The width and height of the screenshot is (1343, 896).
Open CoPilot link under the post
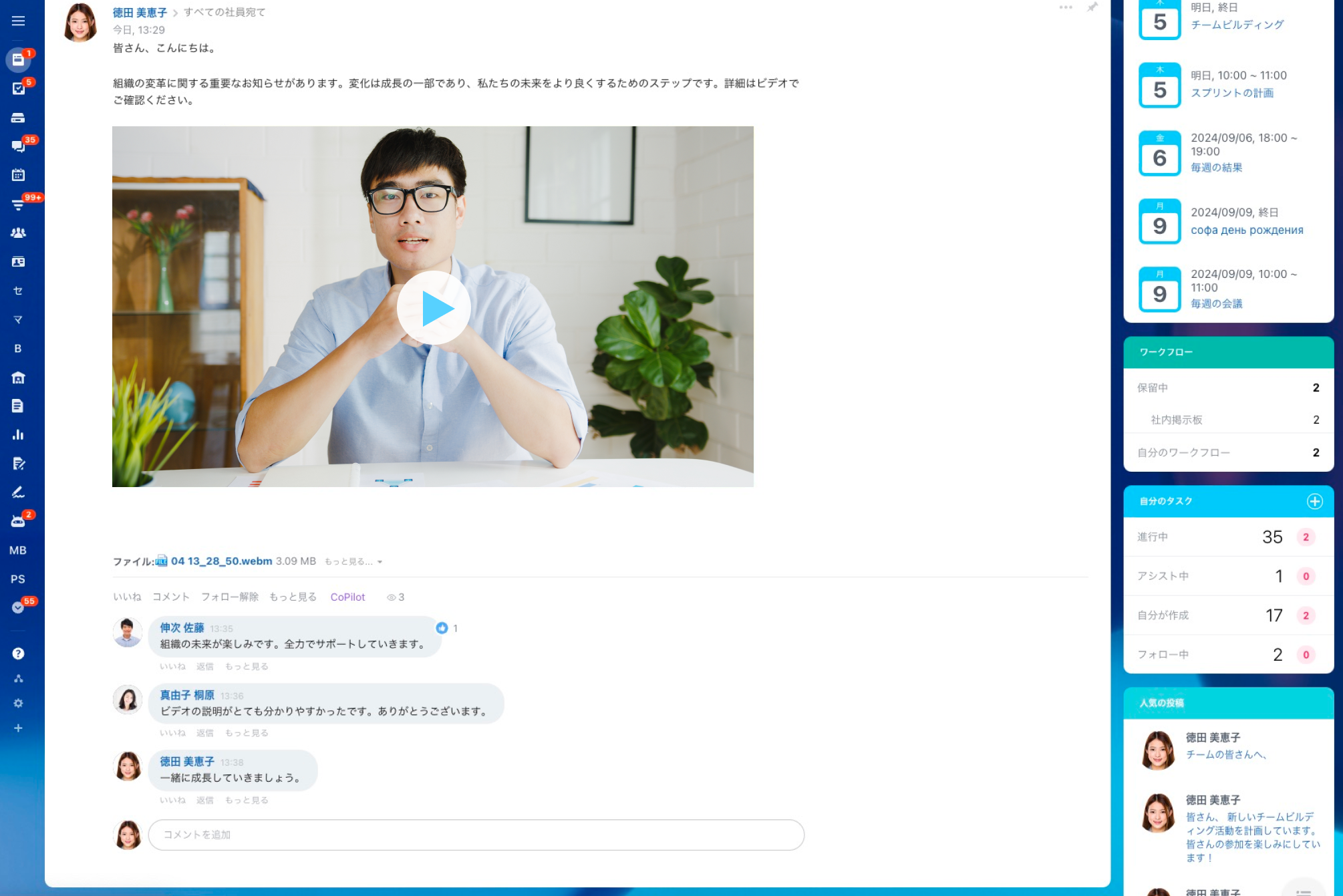pos(347,597)
